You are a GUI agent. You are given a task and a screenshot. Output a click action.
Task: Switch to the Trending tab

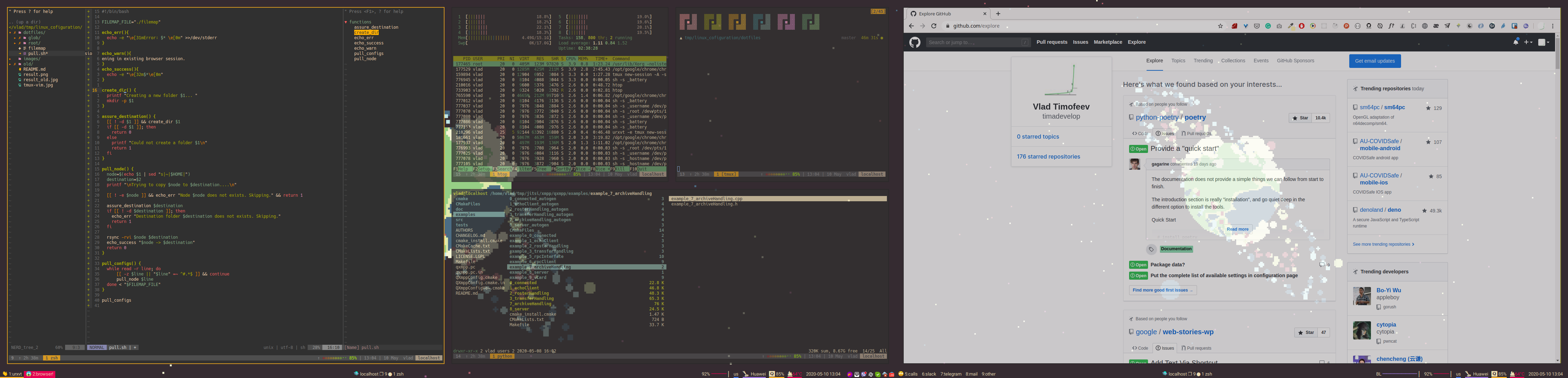point(1203,61)
